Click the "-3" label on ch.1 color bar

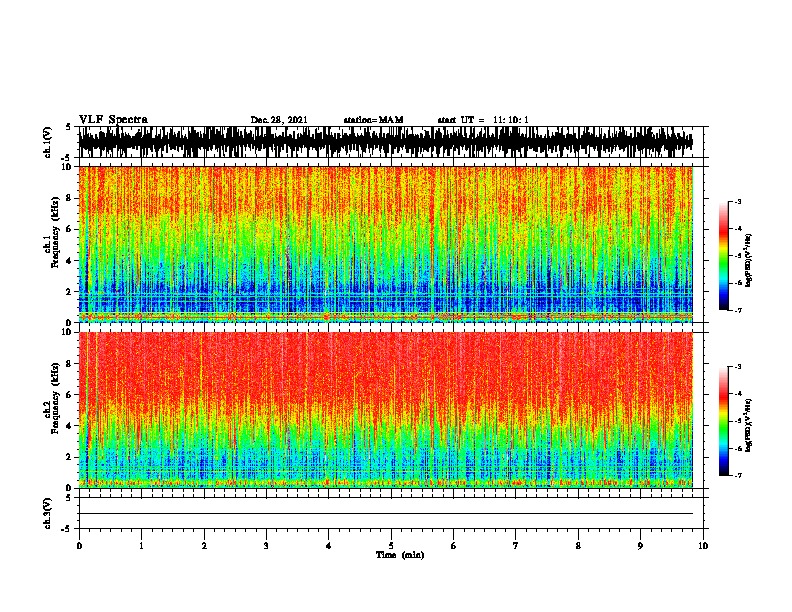point(738,202)
